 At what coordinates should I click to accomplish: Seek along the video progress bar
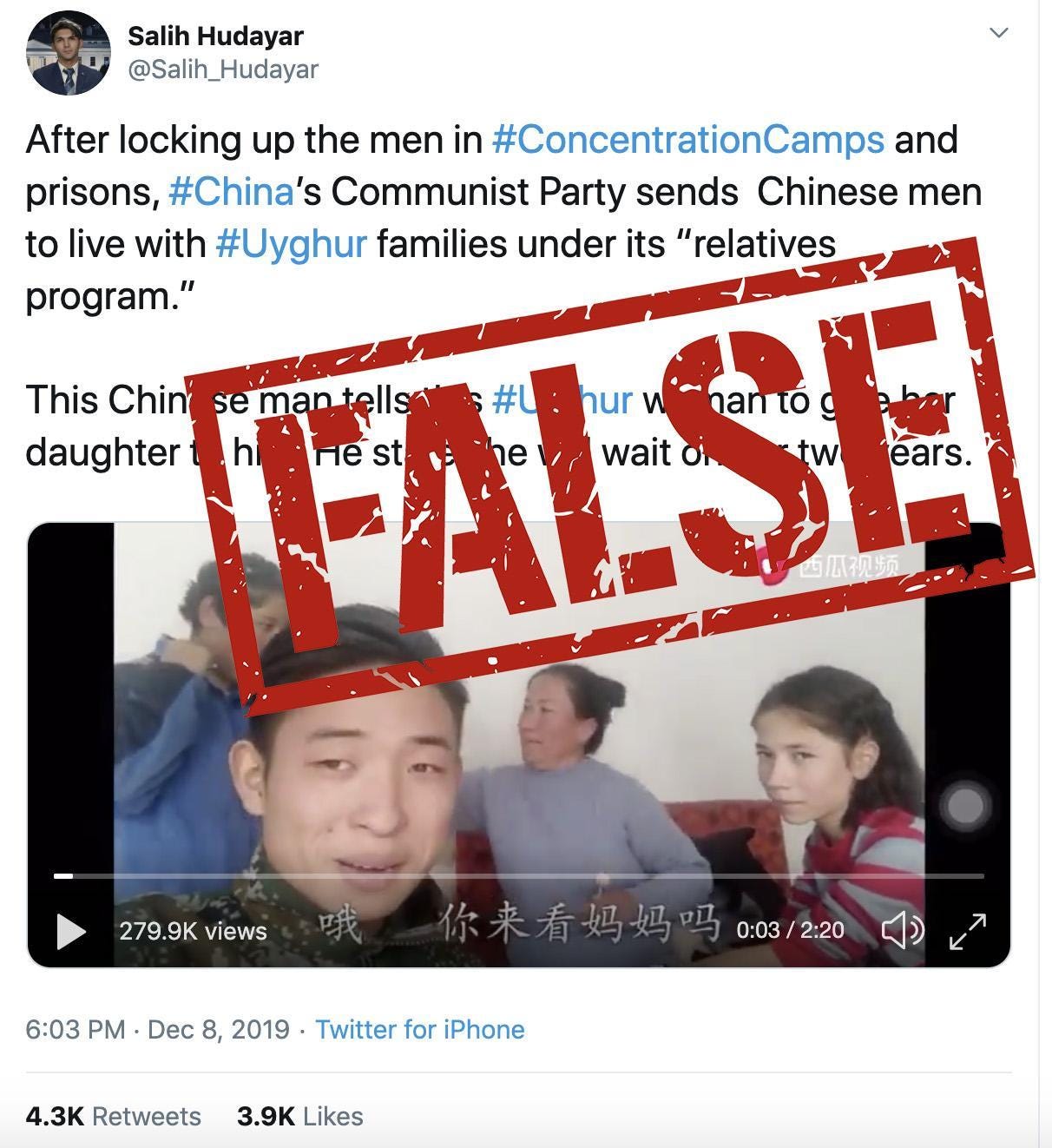519,876
